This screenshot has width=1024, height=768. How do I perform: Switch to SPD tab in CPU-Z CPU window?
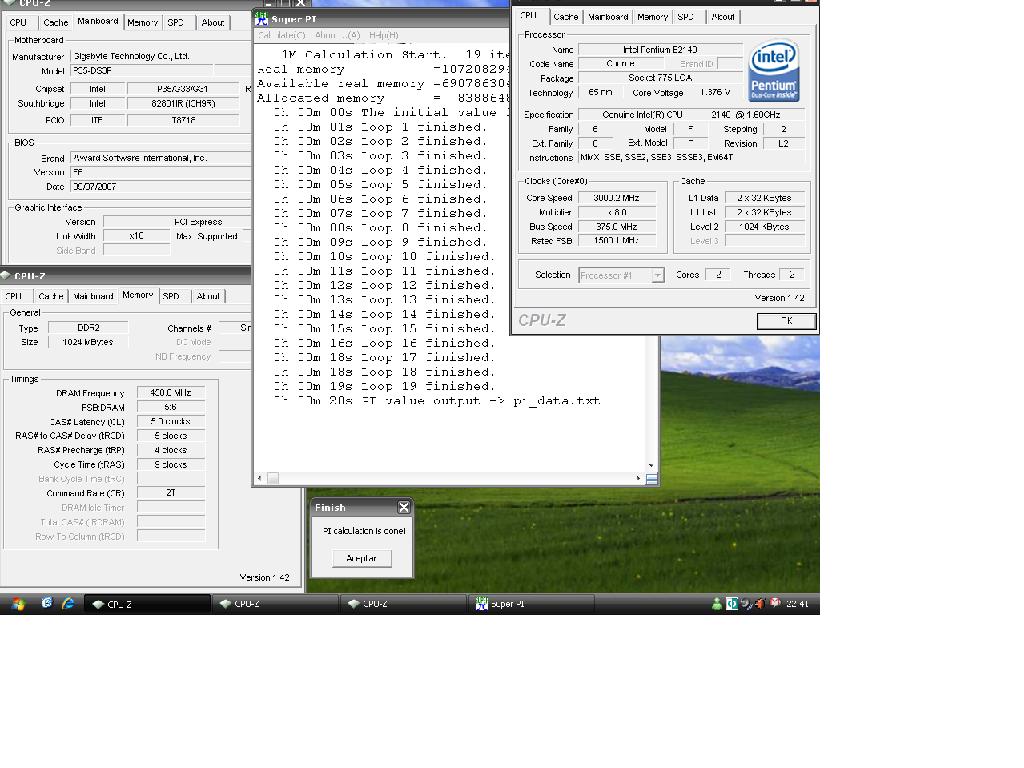coord(685,17)
